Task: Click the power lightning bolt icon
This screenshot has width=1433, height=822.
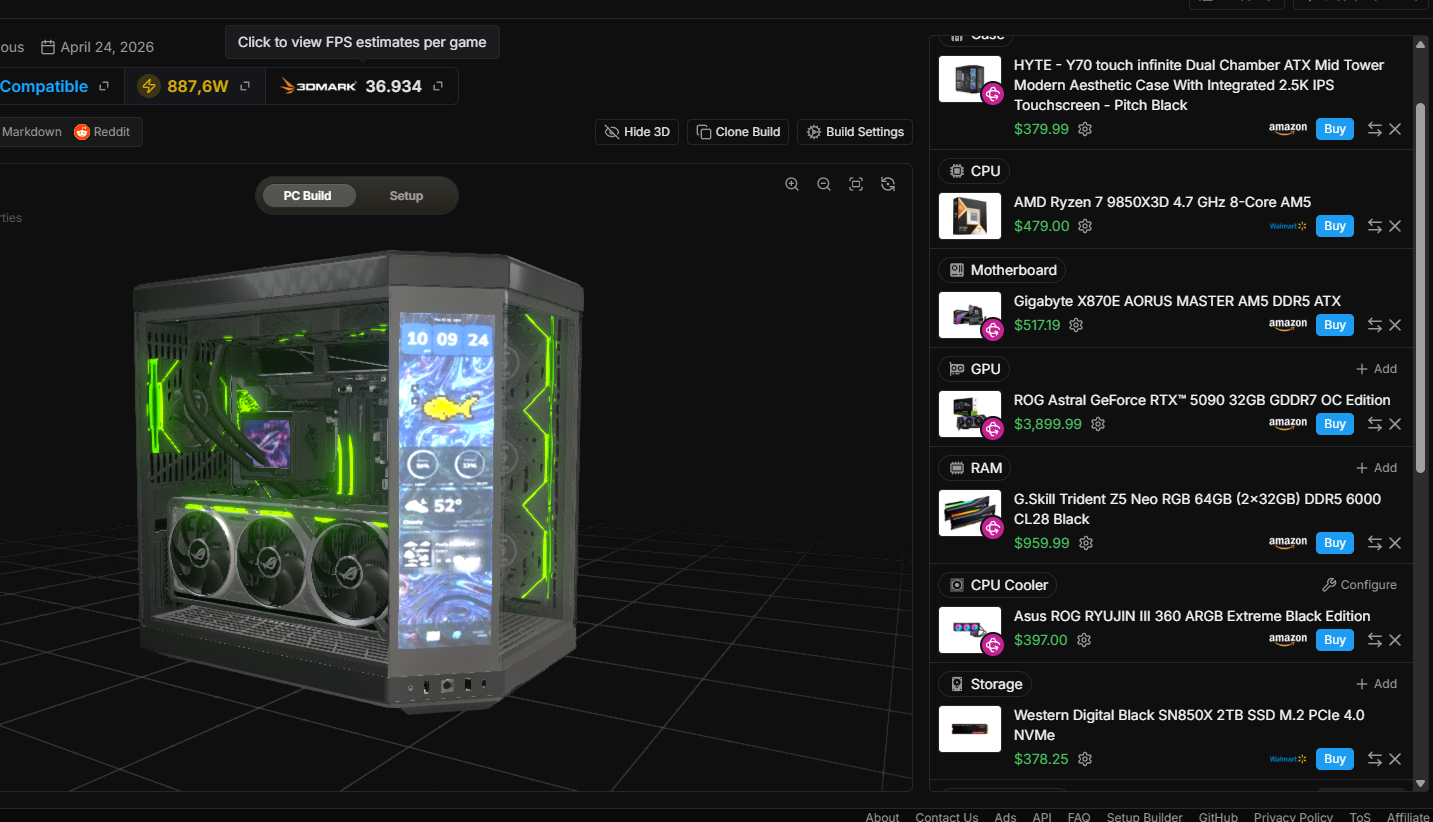Action: click(x=149, y=86)
